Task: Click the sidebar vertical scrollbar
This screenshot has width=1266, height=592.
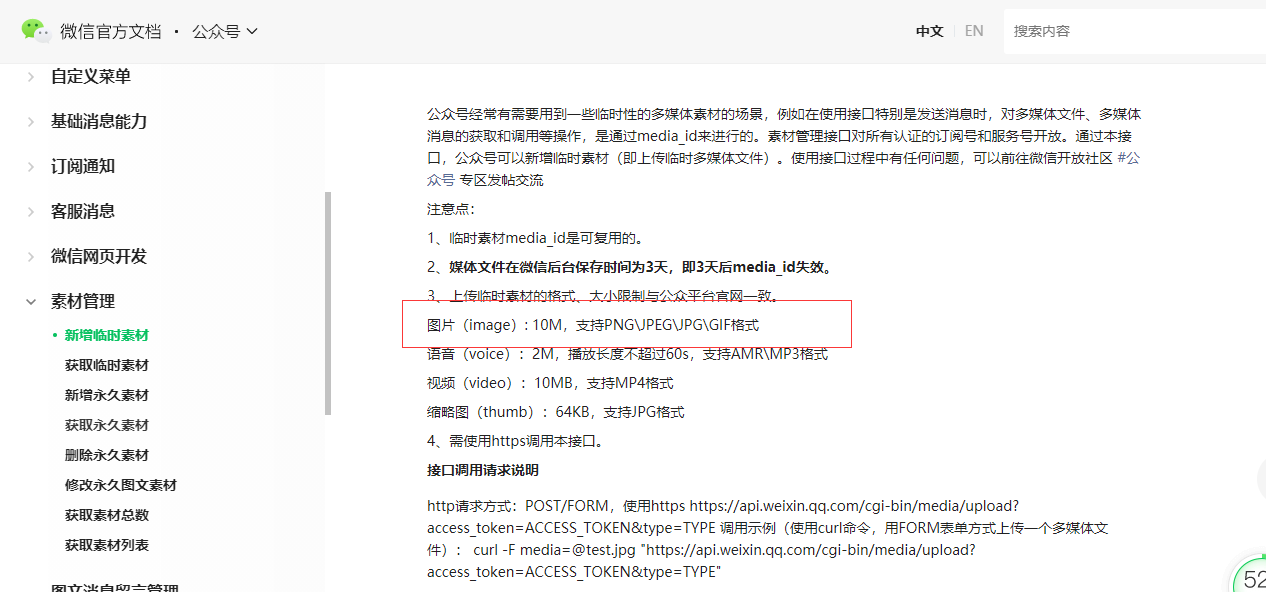Action: (x=328, y=303)
